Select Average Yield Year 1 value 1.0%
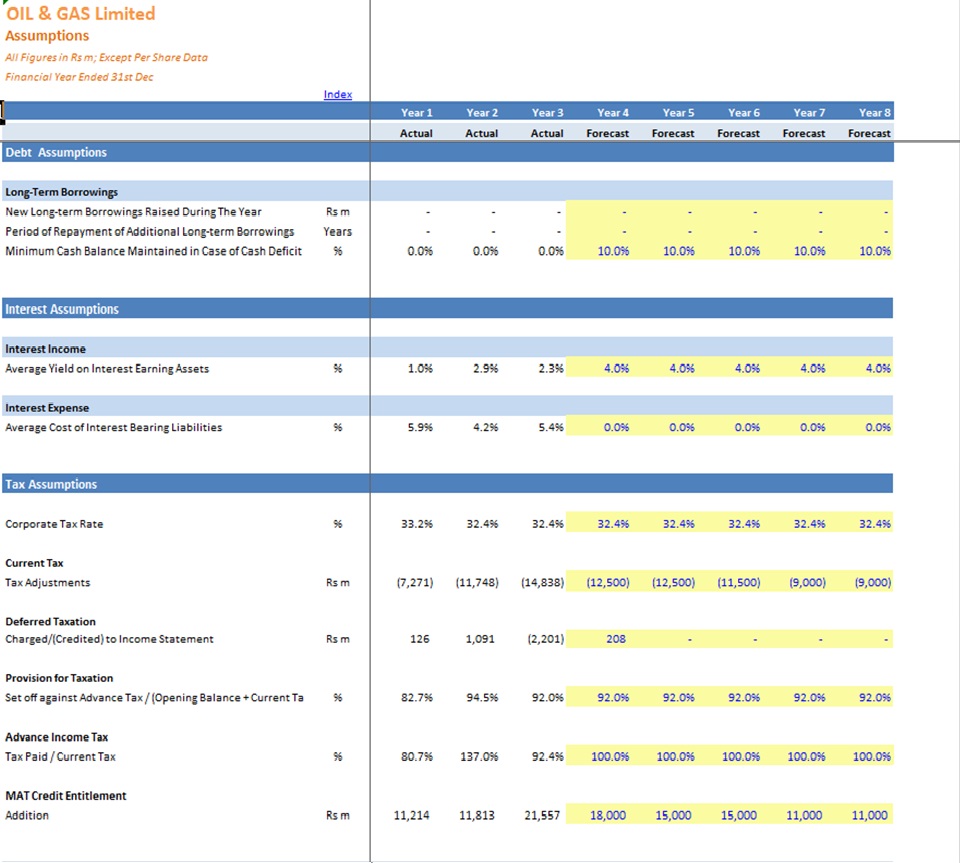Viewport: 960px width, 863px height. [x=420, y=368]
